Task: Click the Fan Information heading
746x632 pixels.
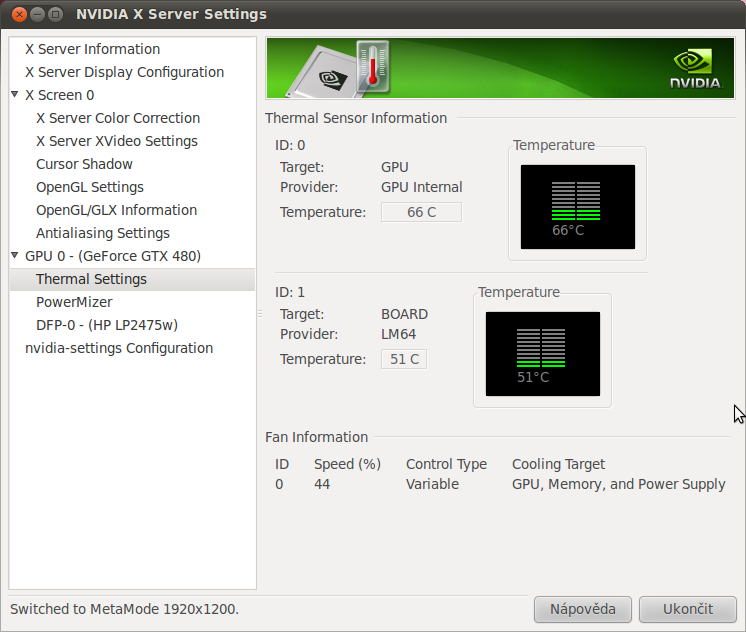Action: pos(316,437)
